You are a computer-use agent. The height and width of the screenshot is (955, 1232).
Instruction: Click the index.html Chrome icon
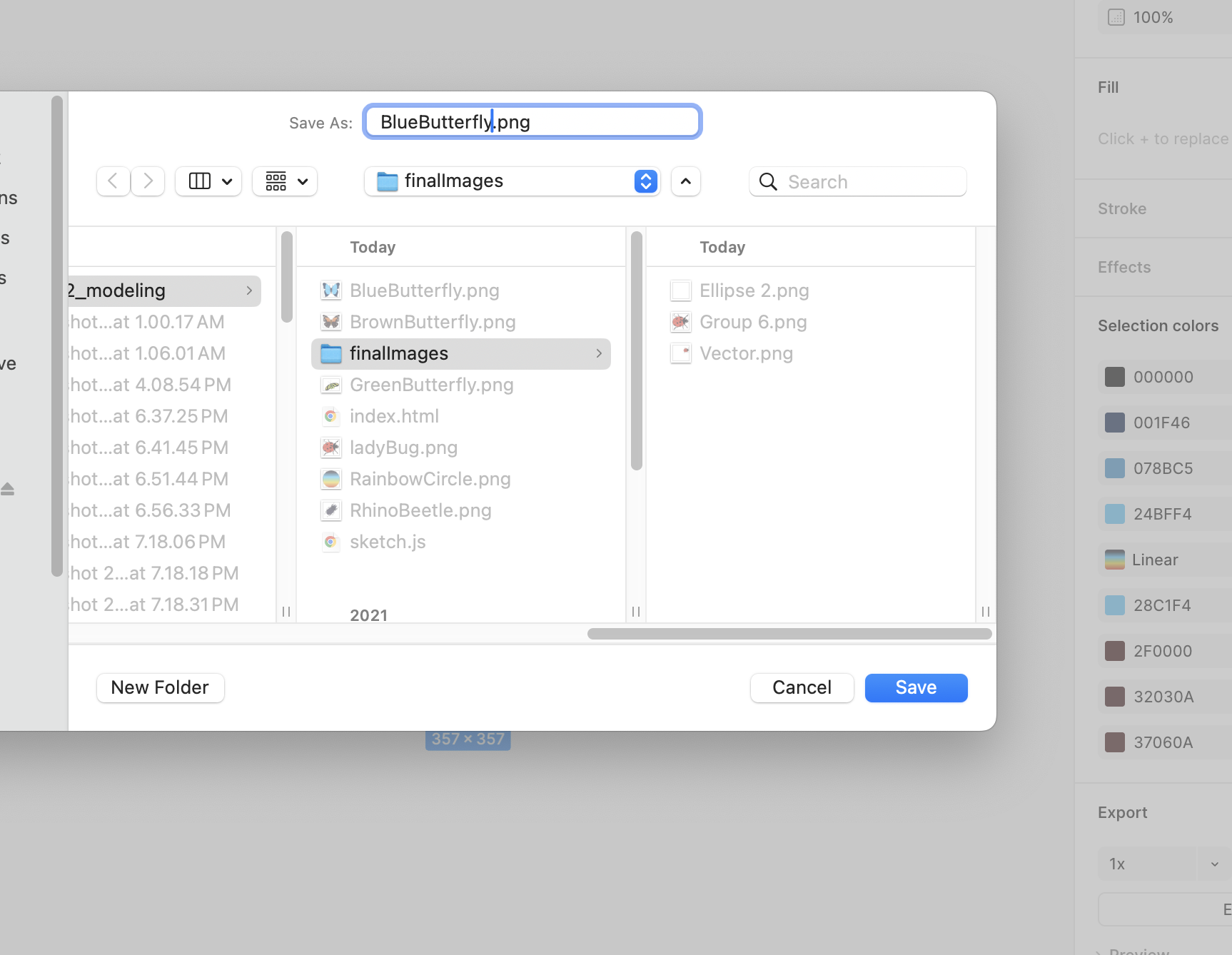pyautogui.click(x=331, y=416)
